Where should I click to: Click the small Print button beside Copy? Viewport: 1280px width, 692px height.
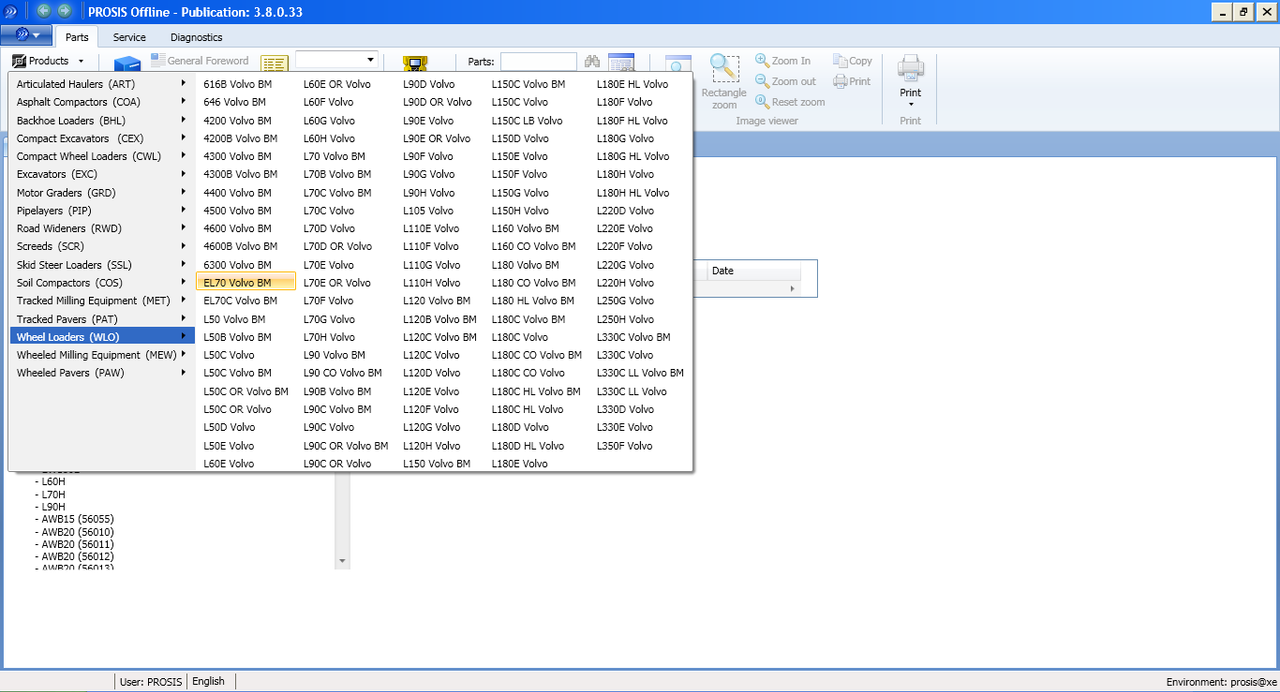[x=852, y=81]
